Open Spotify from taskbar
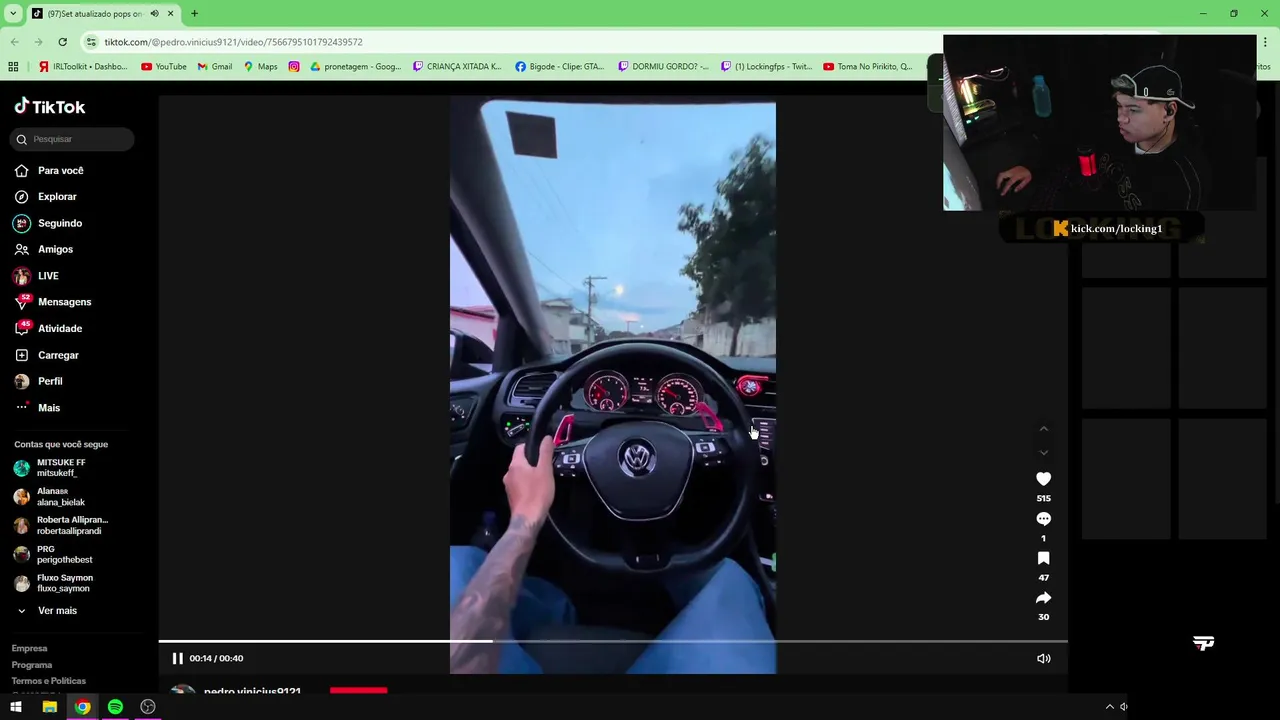Image resolution: width=1280 pixels, height=720 pixels. (115, 707)
